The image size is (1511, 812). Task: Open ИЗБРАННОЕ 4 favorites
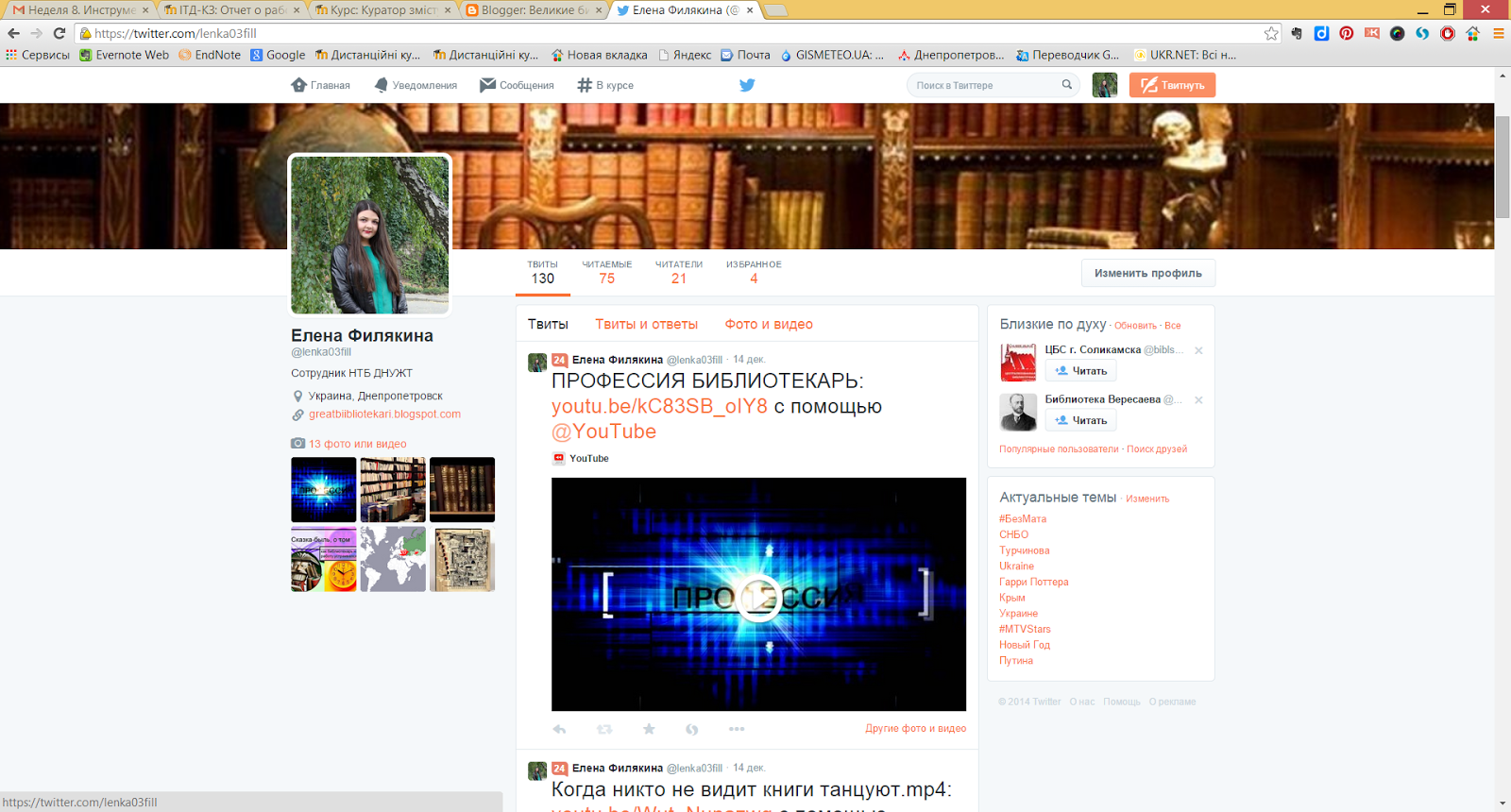(754, 272)
